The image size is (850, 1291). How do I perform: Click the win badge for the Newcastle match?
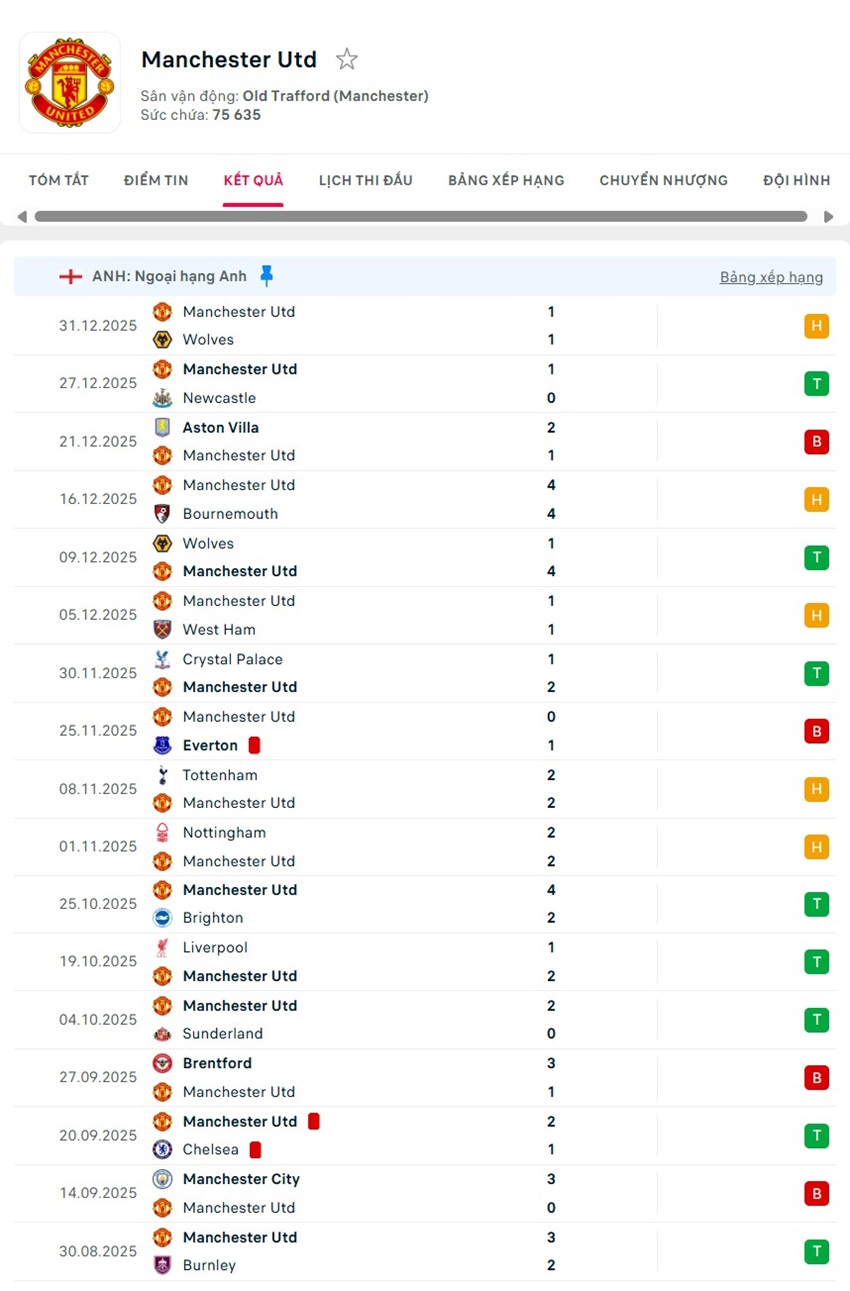(x=816, y=384)
